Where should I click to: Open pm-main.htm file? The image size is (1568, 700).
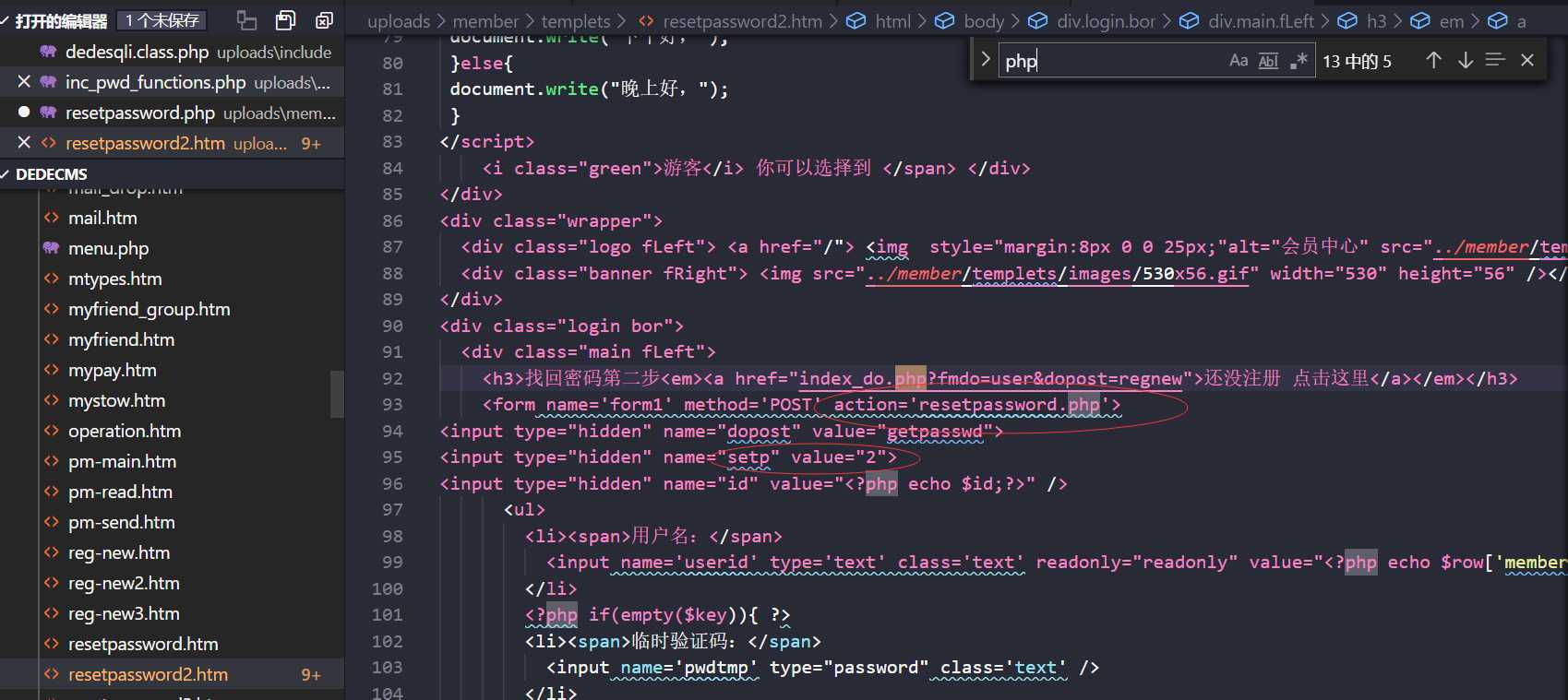click(122, 461)
